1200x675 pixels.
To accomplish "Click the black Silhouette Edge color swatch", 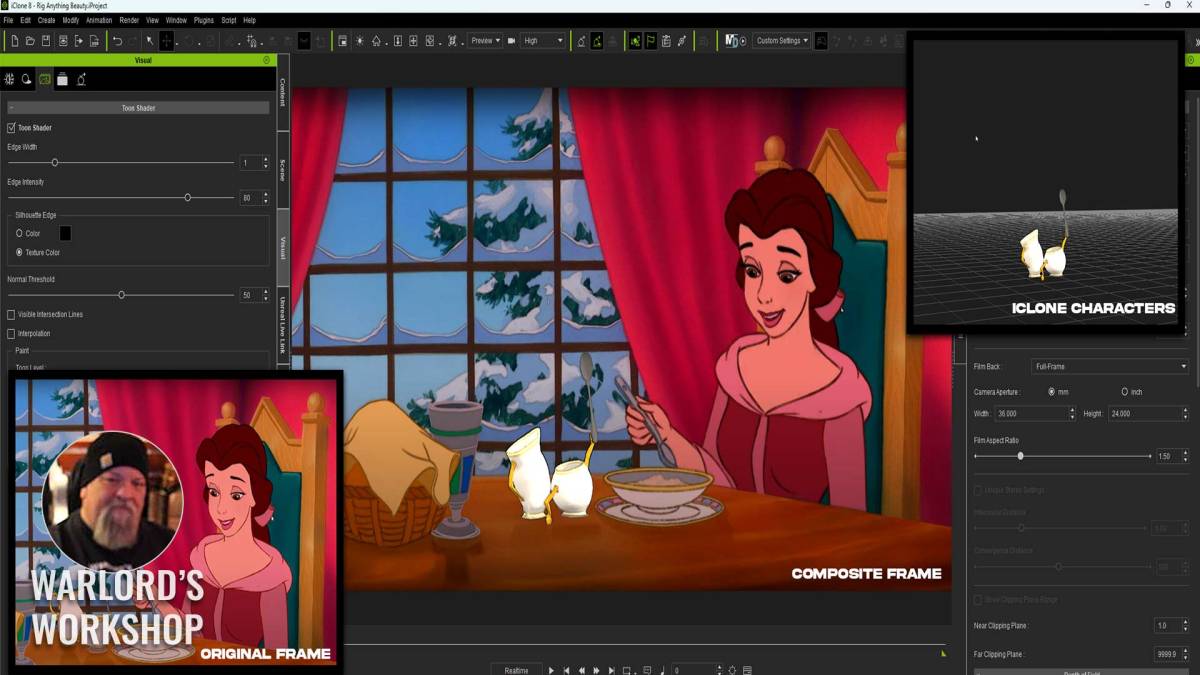I will (x=65, y=233).
